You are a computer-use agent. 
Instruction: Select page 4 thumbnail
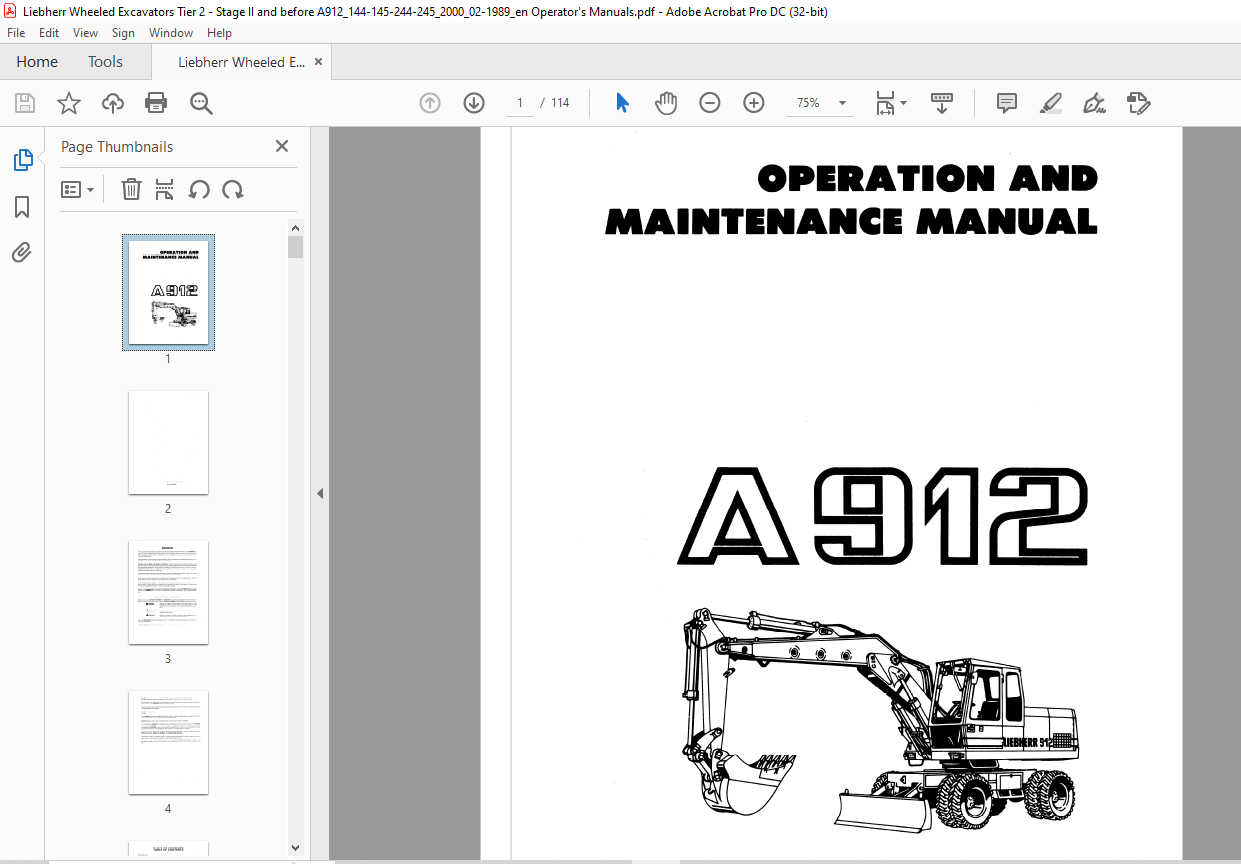(168, 743)
